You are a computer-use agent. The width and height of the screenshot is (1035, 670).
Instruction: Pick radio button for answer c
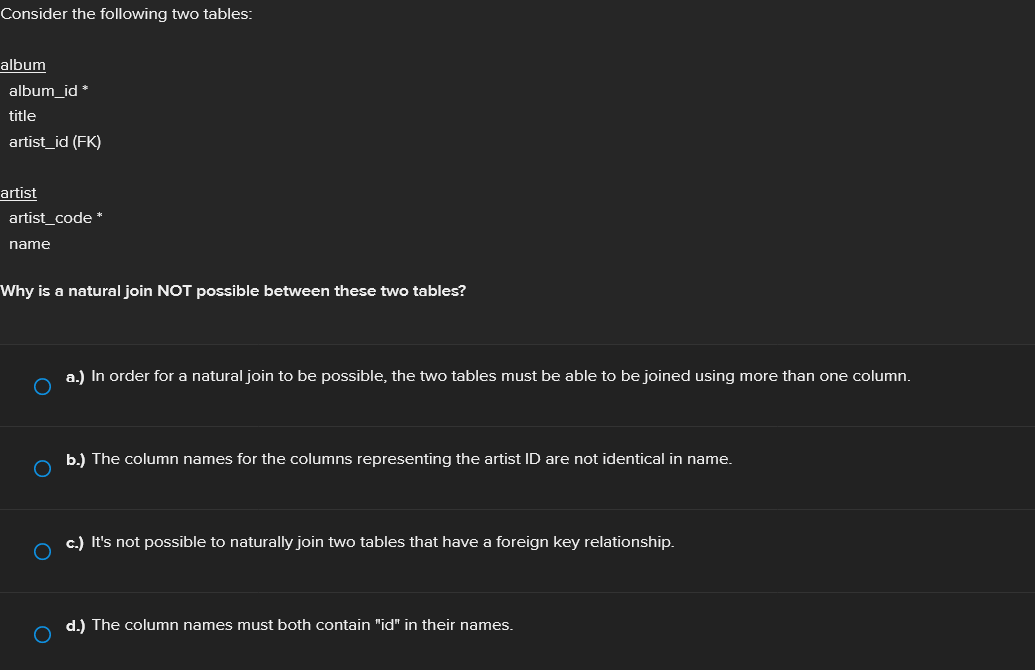[41, 551]
